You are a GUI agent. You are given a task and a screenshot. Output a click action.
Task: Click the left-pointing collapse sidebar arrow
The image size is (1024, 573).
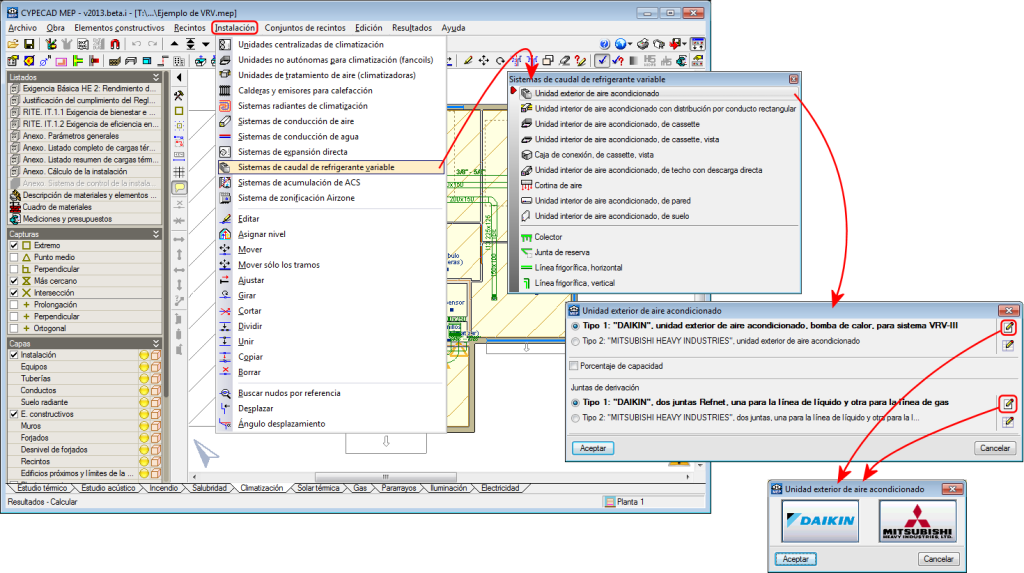point(179,77)
